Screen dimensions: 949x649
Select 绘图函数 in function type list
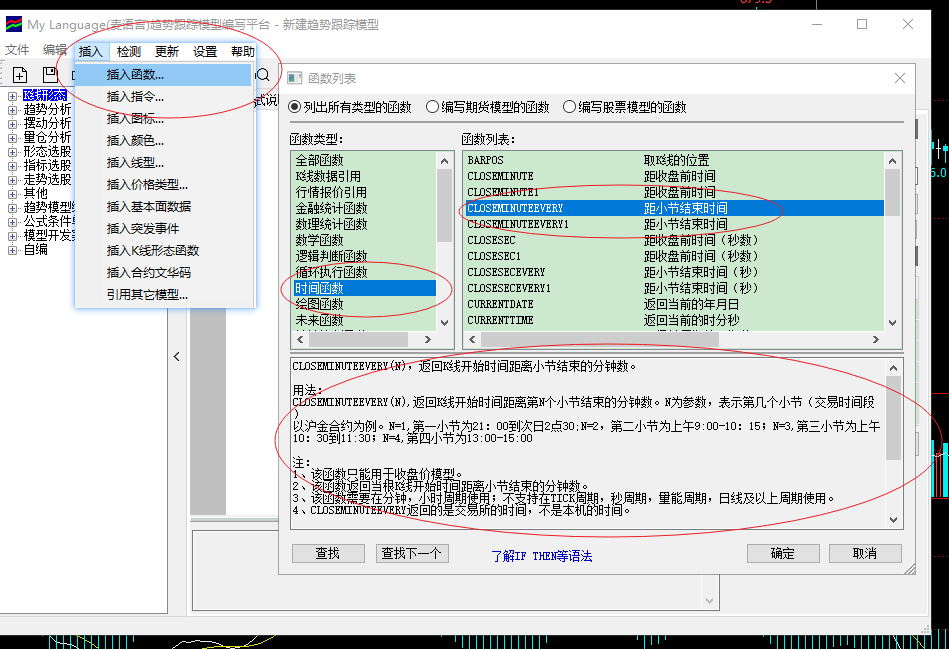tap(319, 304)
